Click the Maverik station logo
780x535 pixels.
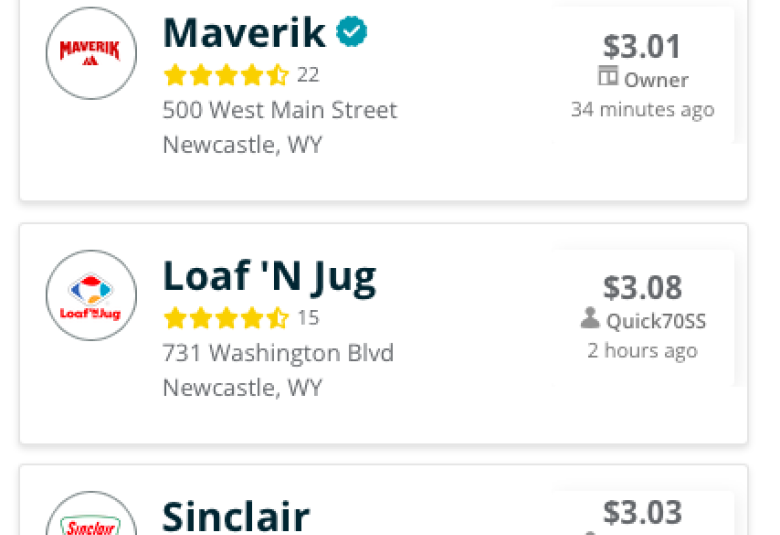pos(92,53)
